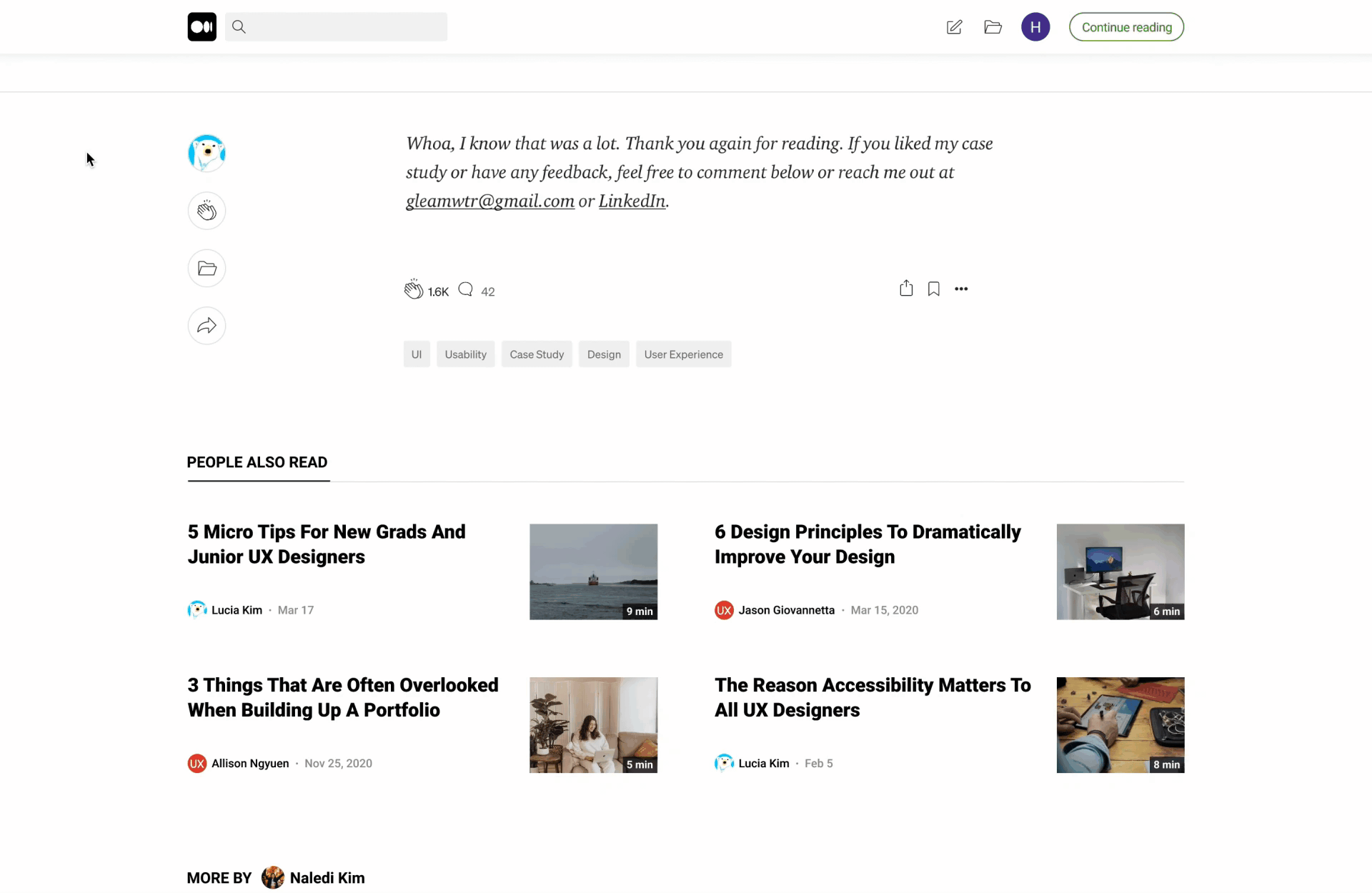Select the Design tag
Image resolution: width=1372 pixels, height=893 pixels.
604,354
